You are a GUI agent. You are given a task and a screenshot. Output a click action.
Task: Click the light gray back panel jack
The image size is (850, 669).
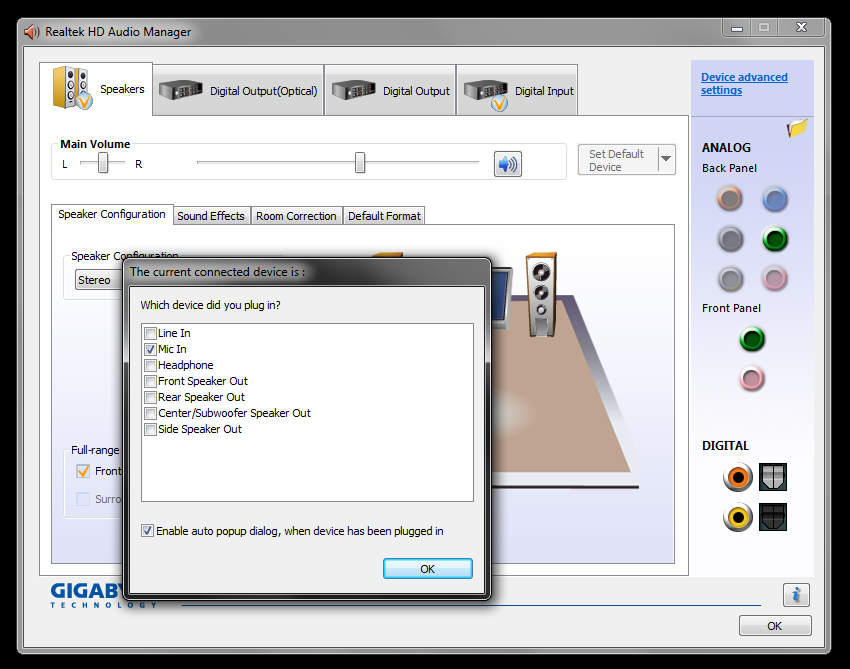tap(730, 279)
